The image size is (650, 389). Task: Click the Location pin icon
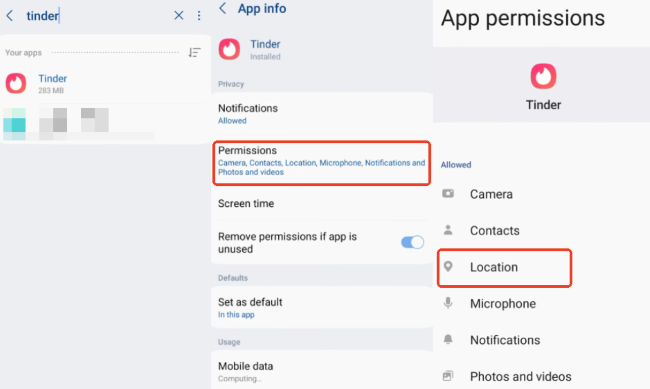pos(448,266)
